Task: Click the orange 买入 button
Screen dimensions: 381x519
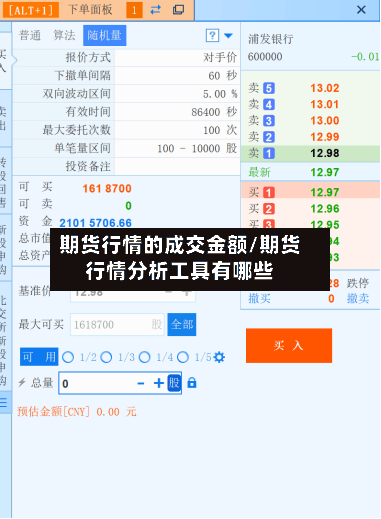Action: (x=289, y=346)
